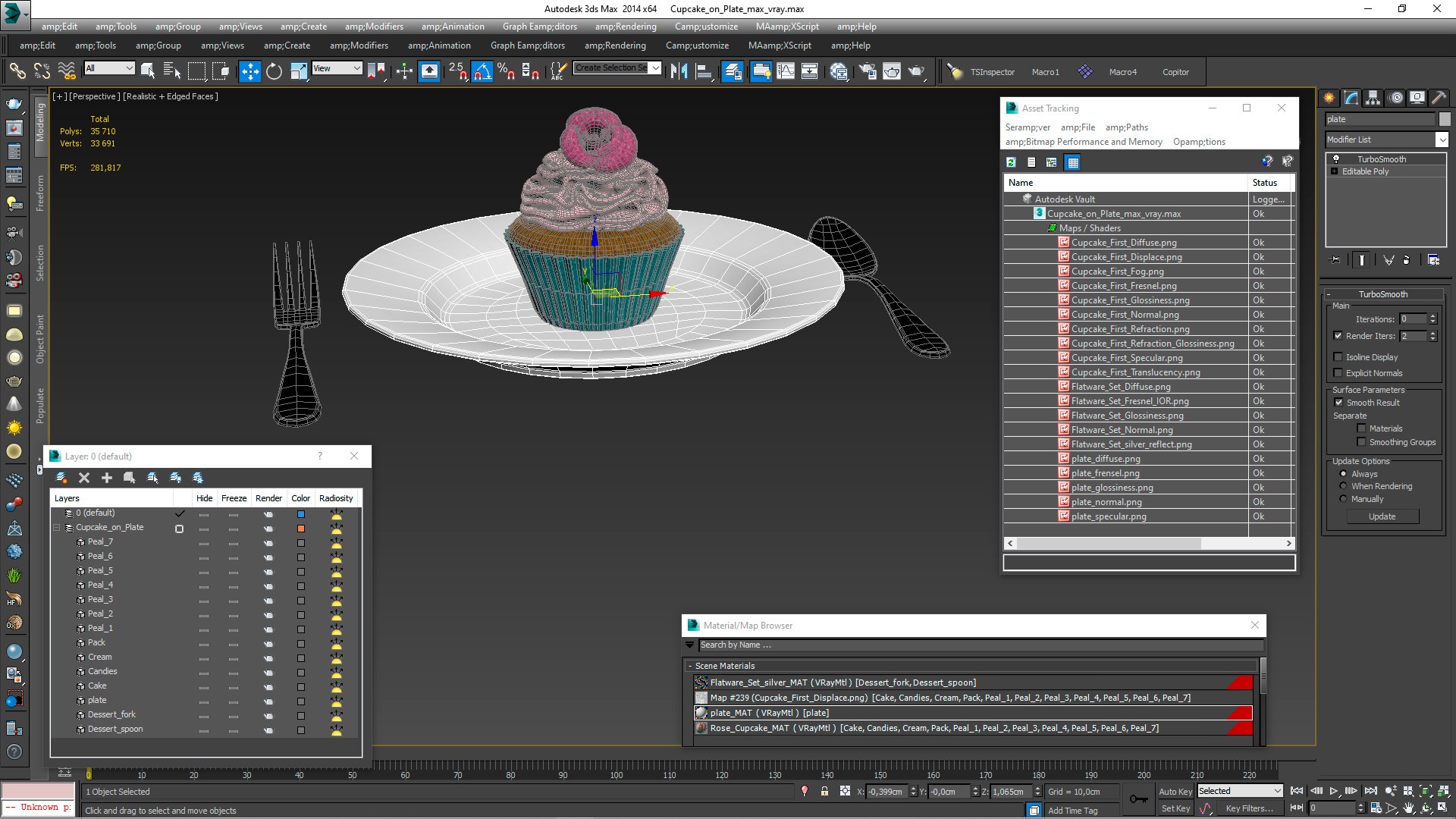Screen dimensions: 1456x819
Task: Open the Hierarchy command panel tab
Action: tap(1373, 97)
